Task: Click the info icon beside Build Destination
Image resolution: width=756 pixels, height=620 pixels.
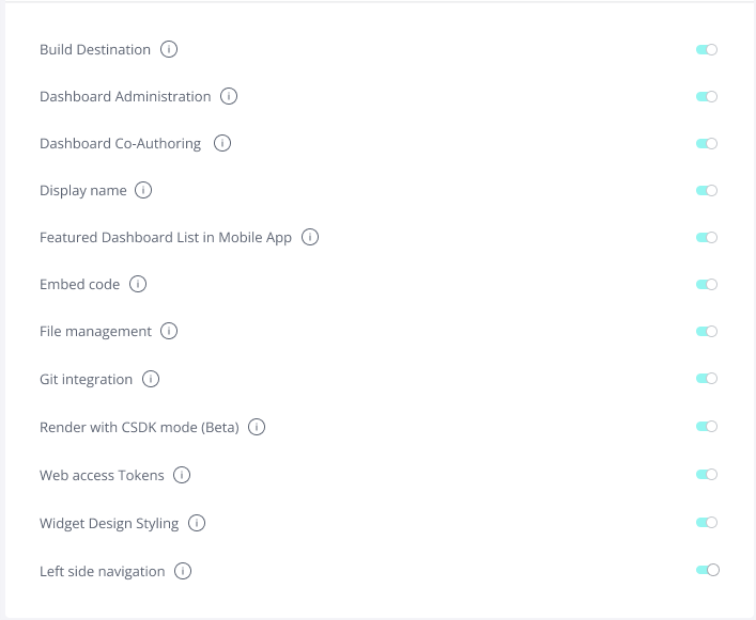Action: (169, 50)
